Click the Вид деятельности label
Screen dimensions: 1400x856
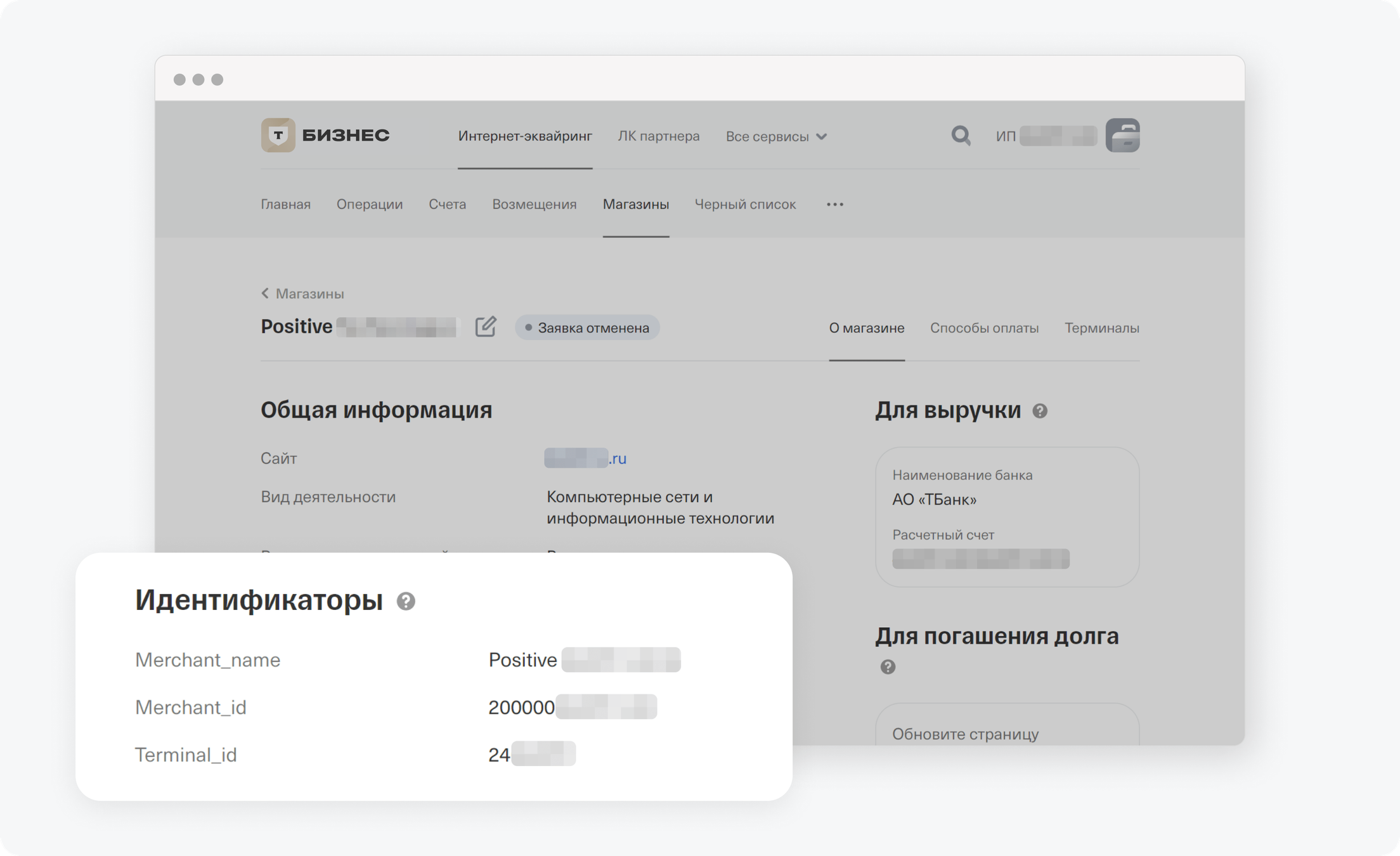(x=328, y=496)
